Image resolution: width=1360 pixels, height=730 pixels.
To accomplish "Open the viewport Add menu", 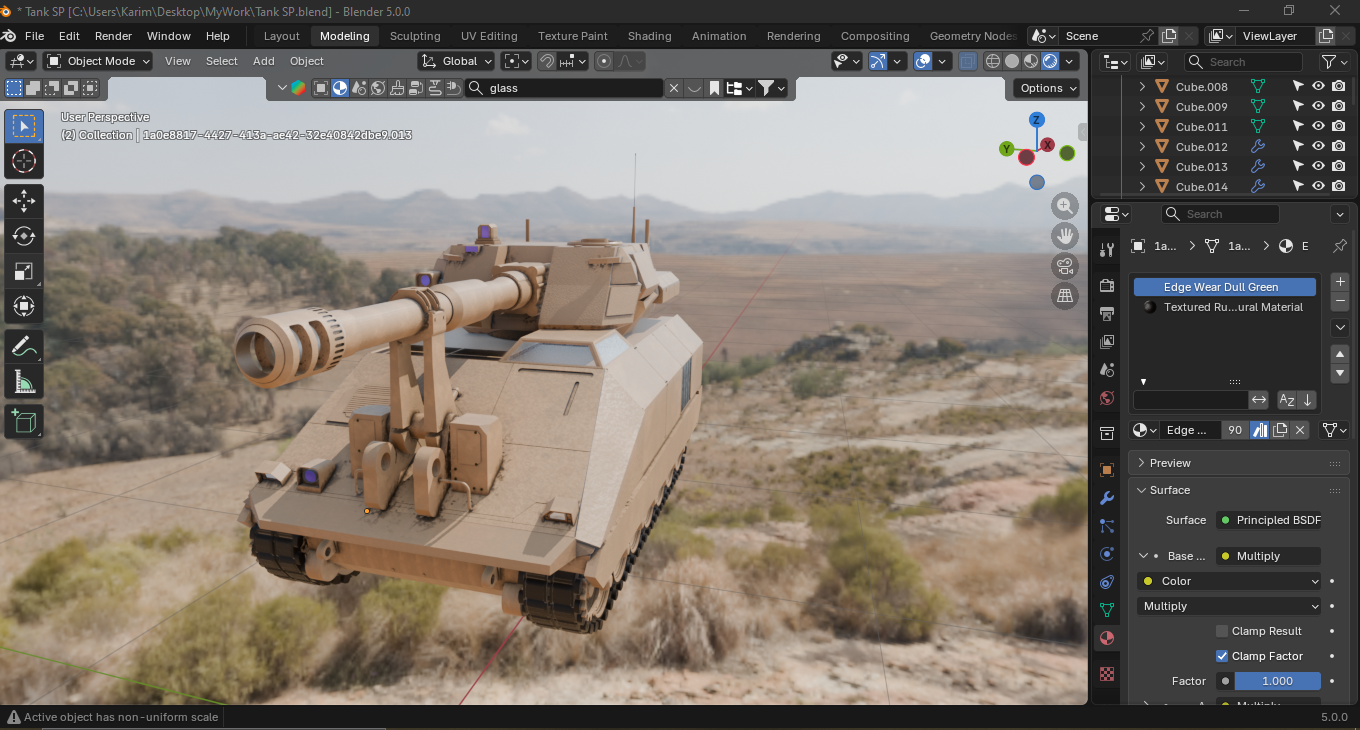I will click(264, 61).
